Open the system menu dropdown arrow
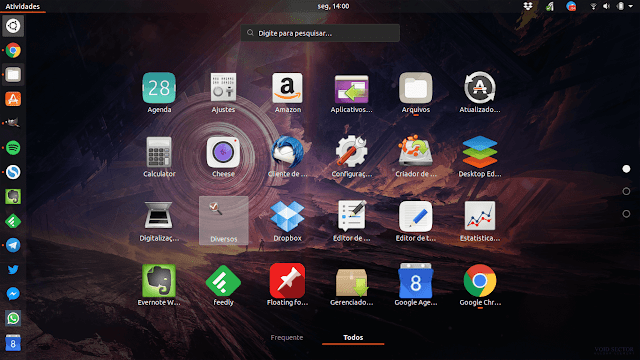The height and width of the screenshot is (360, 640). [631, 7]
